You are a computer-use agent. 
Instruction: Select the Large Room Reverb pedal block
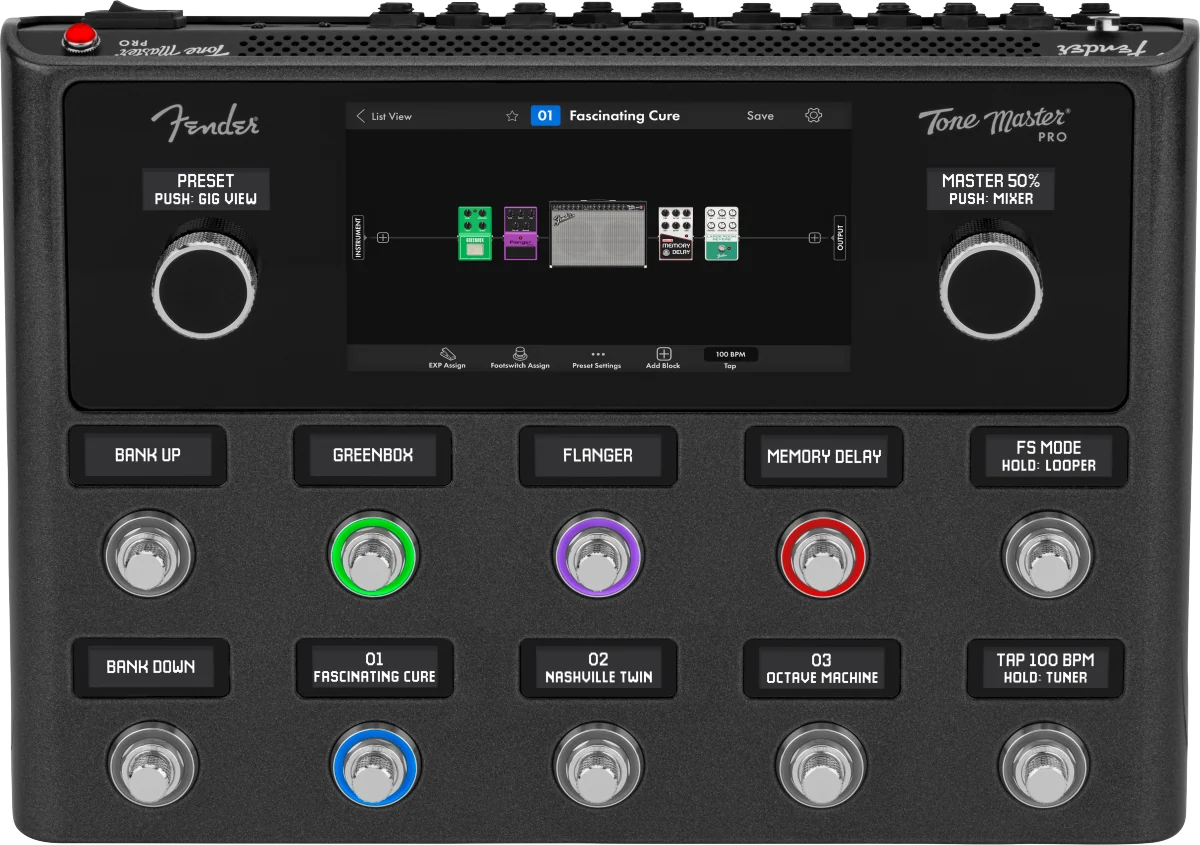coord(721,233)
